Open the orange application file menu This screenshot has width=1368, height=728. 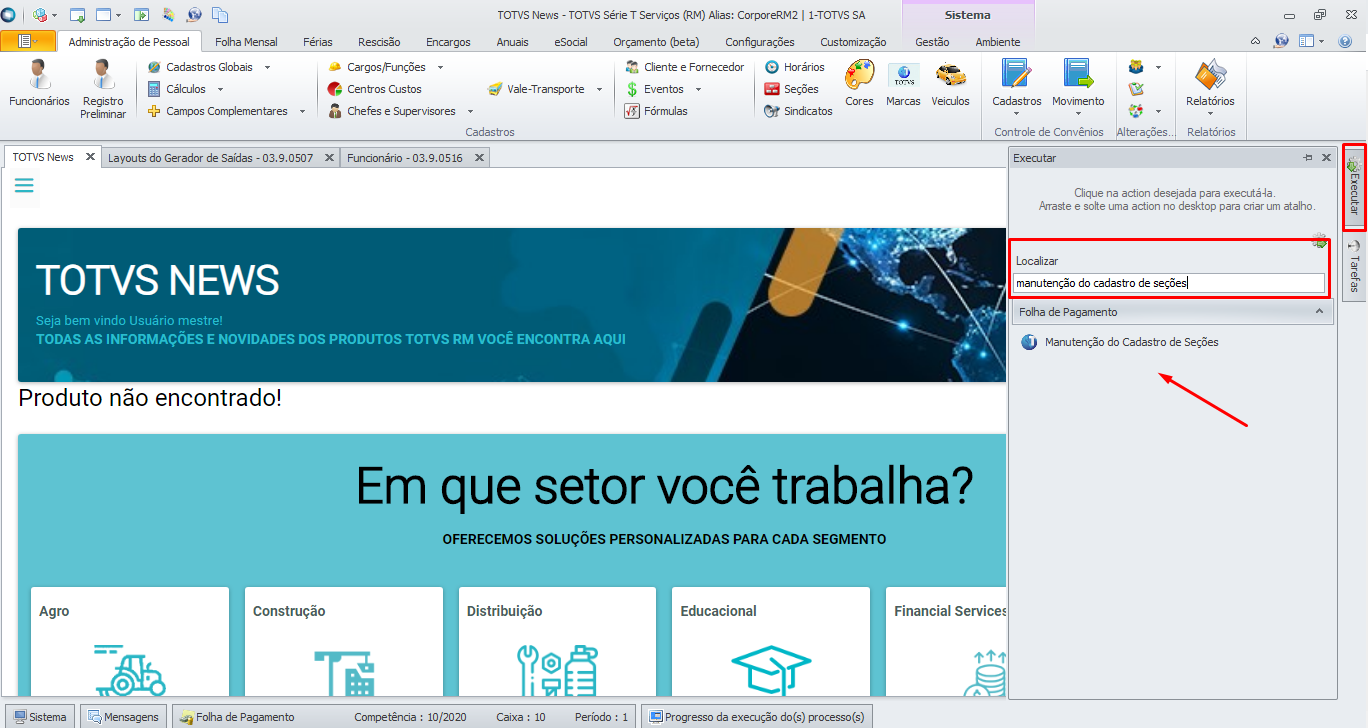point(28,41)
